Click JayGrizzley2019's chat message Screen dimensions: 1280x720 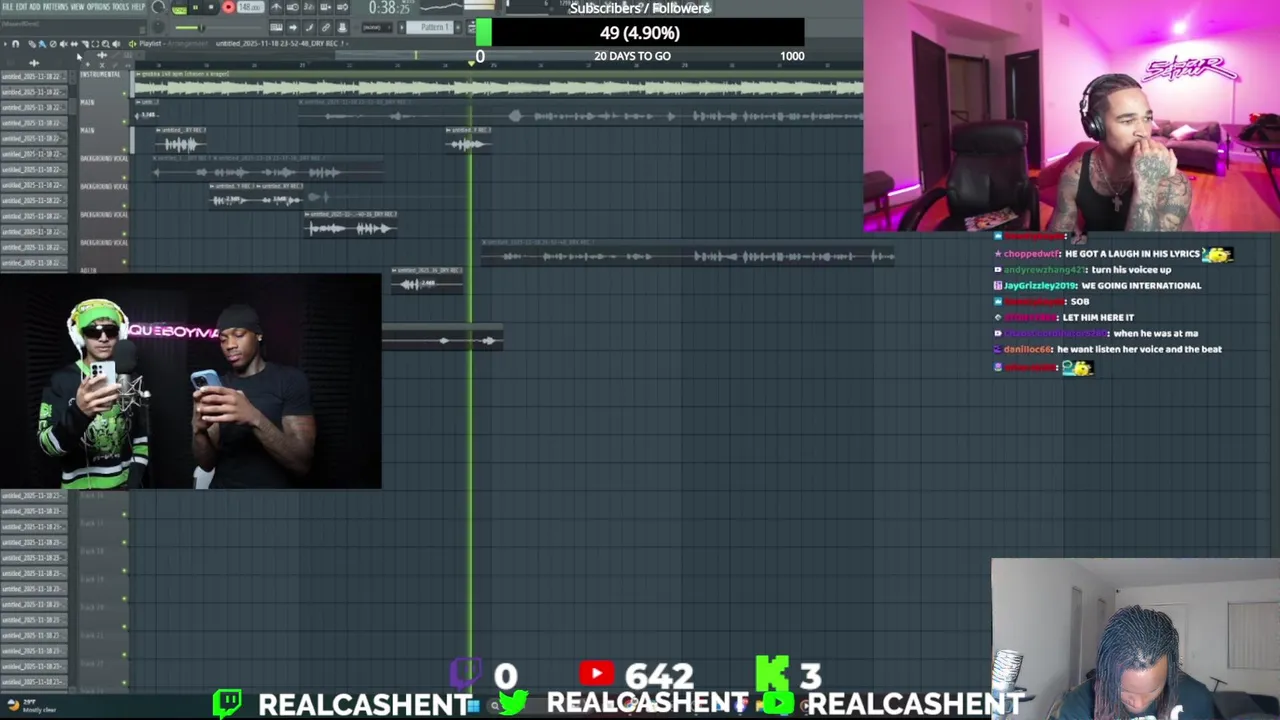coord(1099,285)
